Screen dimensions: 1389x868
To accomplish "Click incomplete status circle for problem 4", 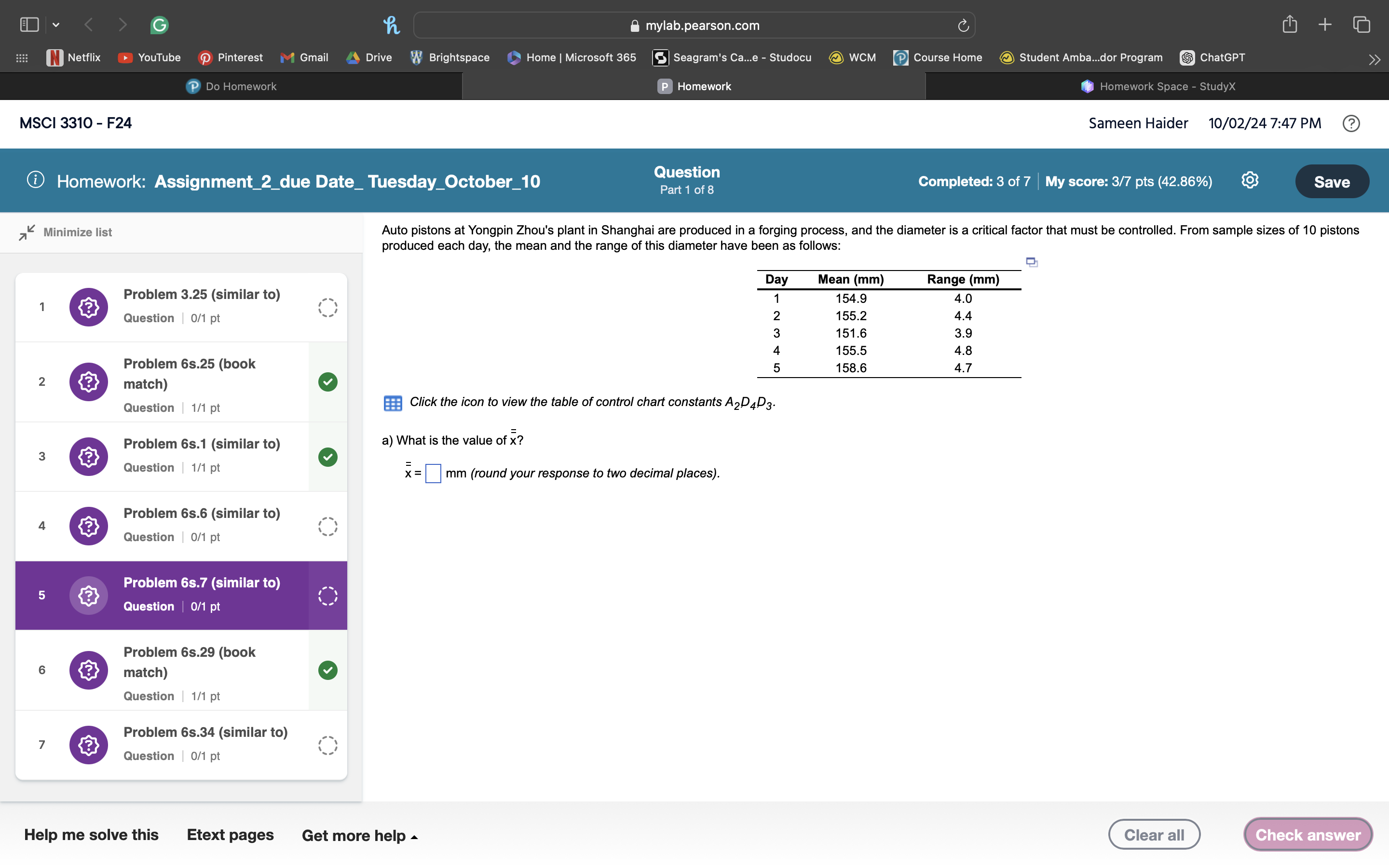I will 328,527.
